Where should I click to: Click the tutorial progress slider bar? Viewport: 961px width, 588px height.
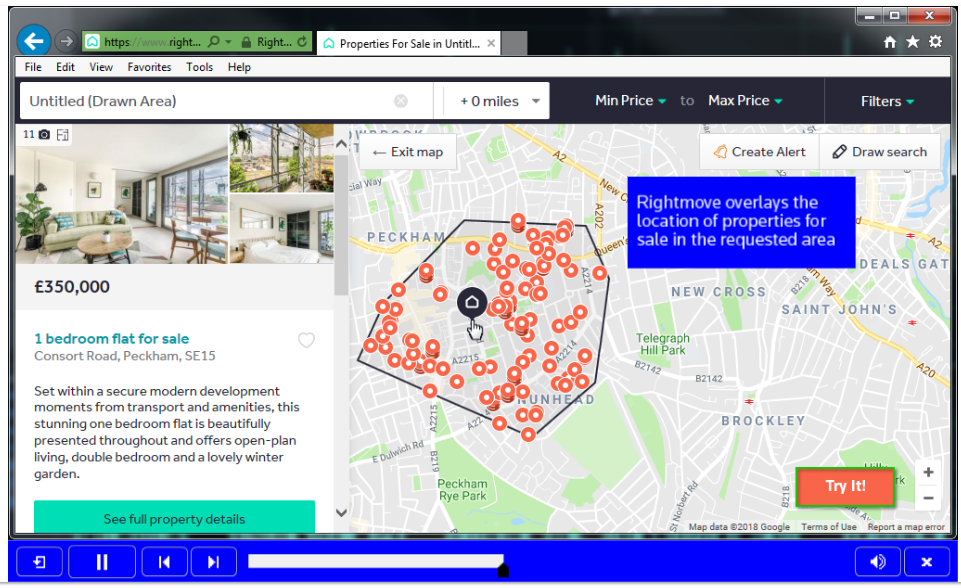tap(377, 562)
